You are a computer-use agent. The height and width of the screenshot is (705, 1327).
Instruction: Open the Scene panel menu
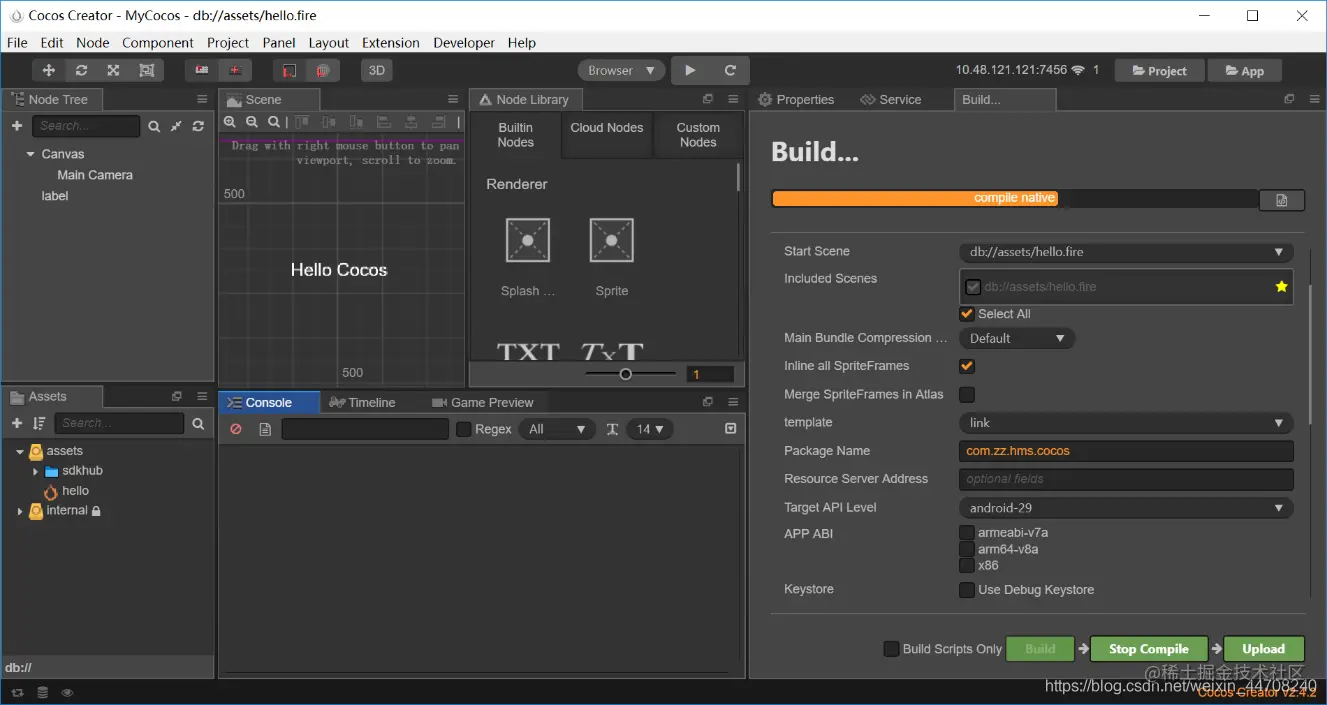451,99
